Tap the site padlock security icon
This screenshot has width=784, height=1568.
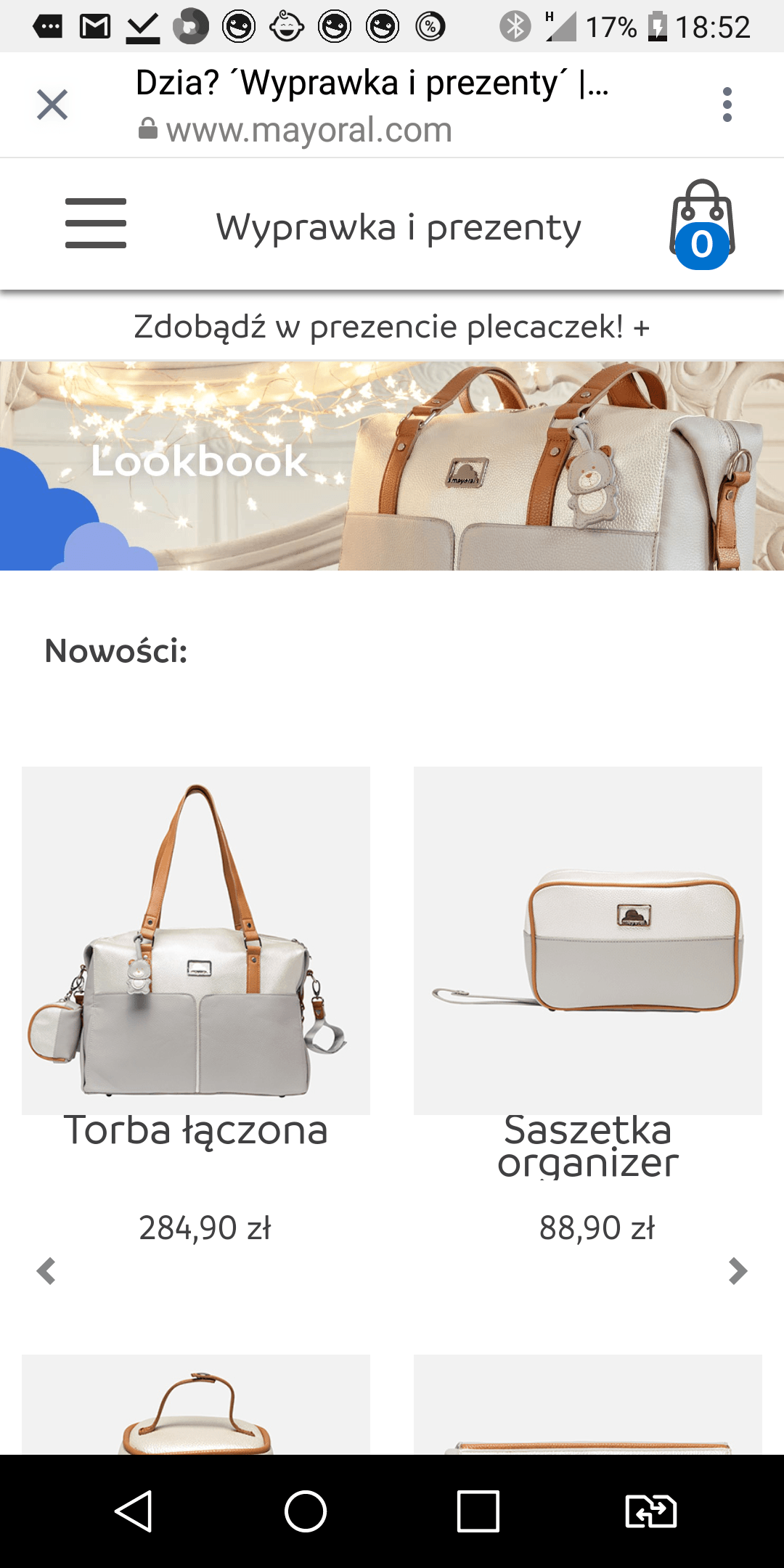148,129
